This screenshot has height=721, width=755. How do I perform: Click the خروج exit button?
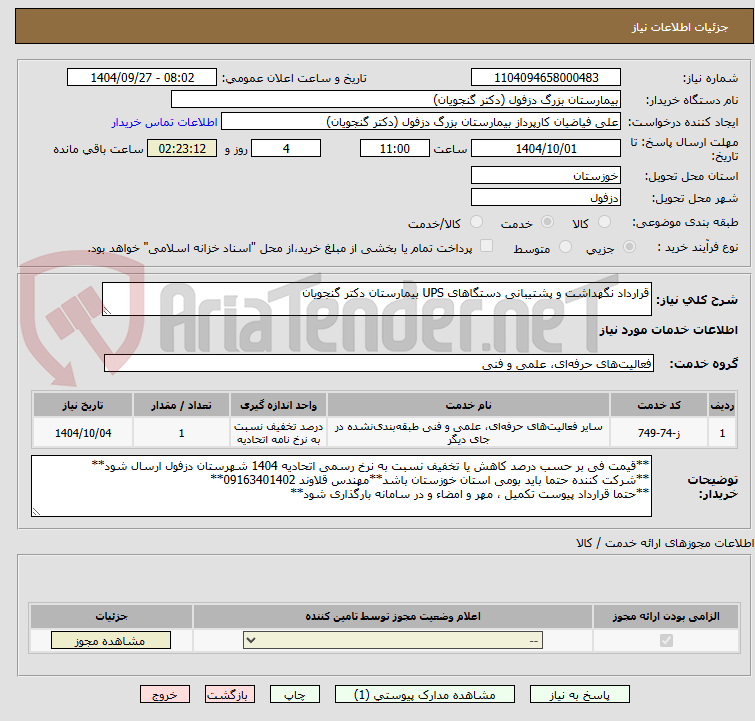coord(165,695)
